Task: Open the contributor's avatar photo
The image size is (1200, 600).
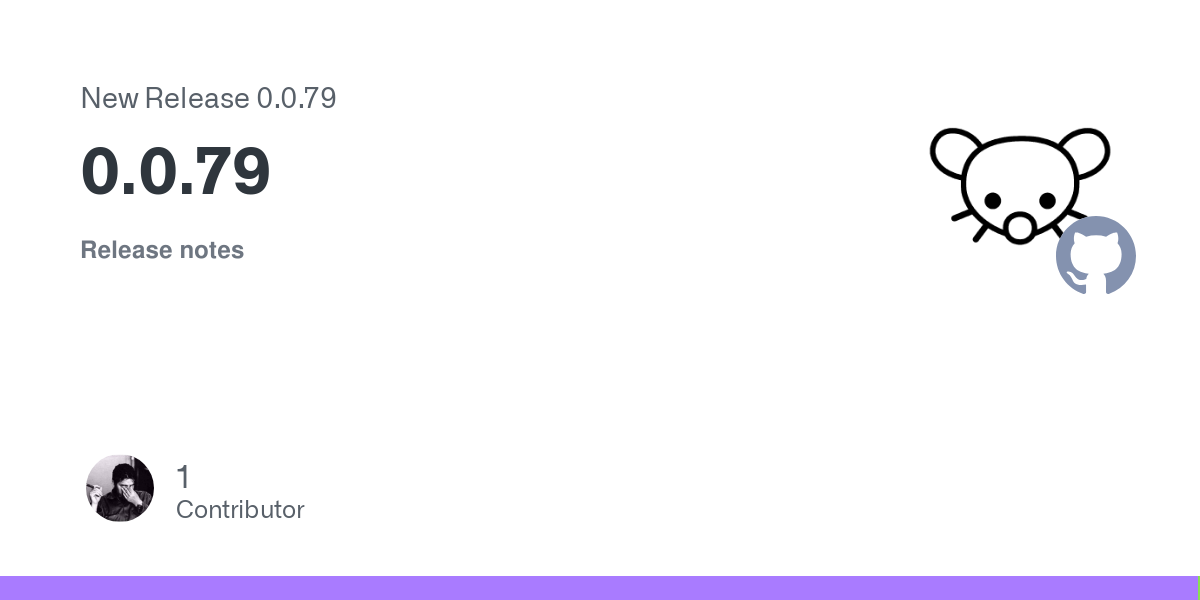Action: [120, 488]
